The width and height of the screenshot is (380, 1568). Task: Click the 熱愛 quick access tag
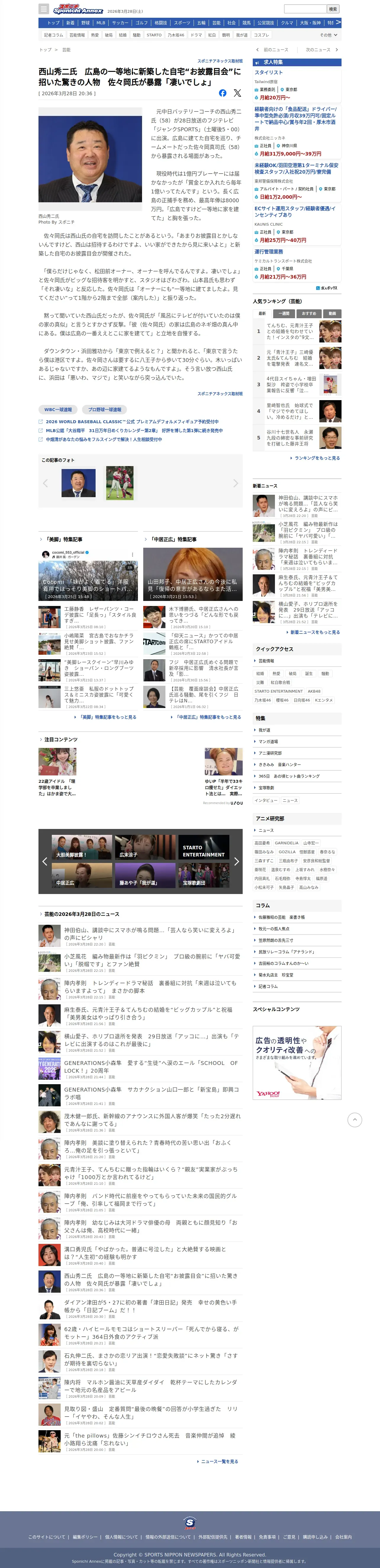276,674
